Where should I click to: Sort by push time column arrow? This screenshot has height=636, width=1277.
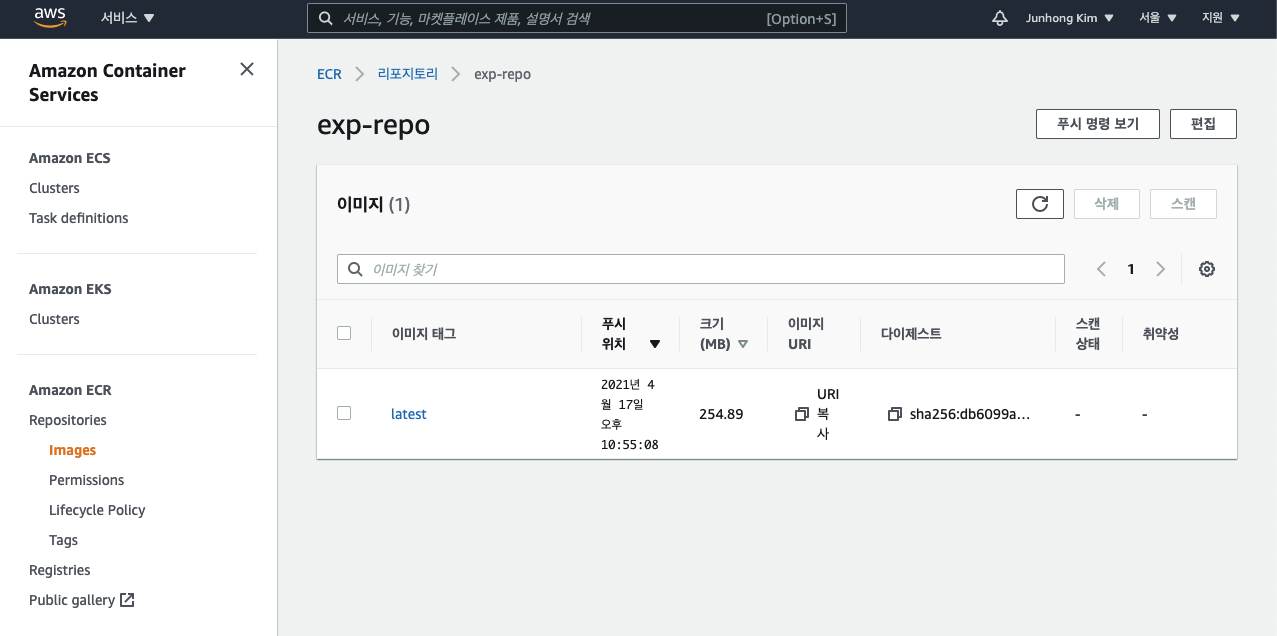[655, 344]
